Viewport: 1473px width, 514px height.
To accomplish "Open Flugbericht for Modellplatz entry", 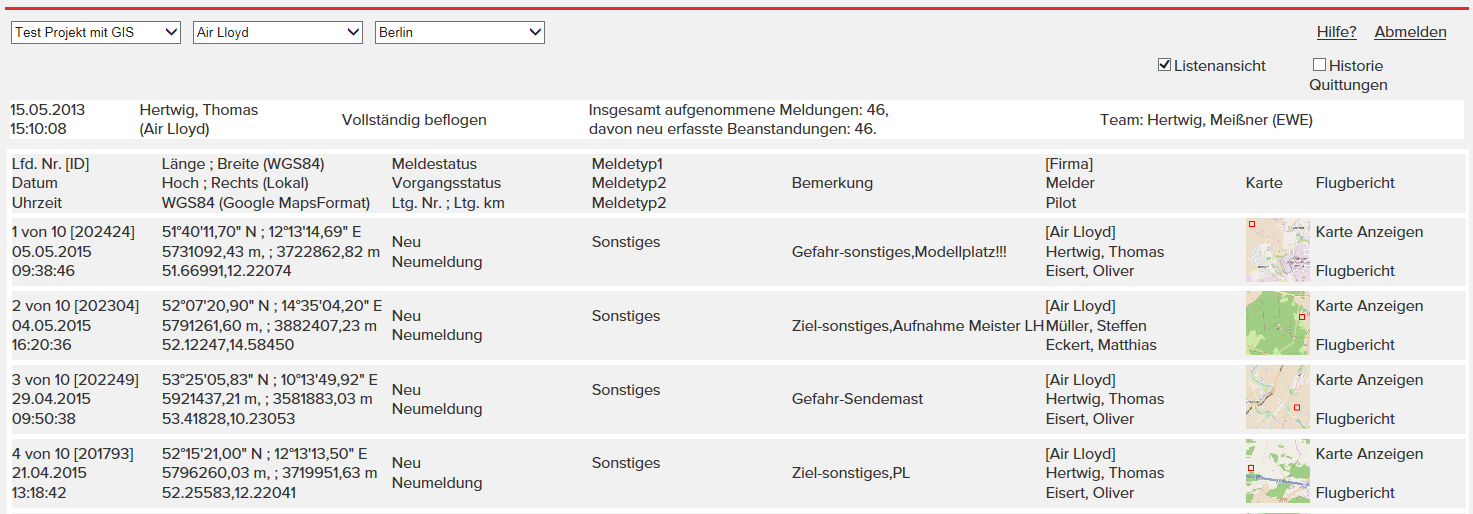I will point(1355,271).
